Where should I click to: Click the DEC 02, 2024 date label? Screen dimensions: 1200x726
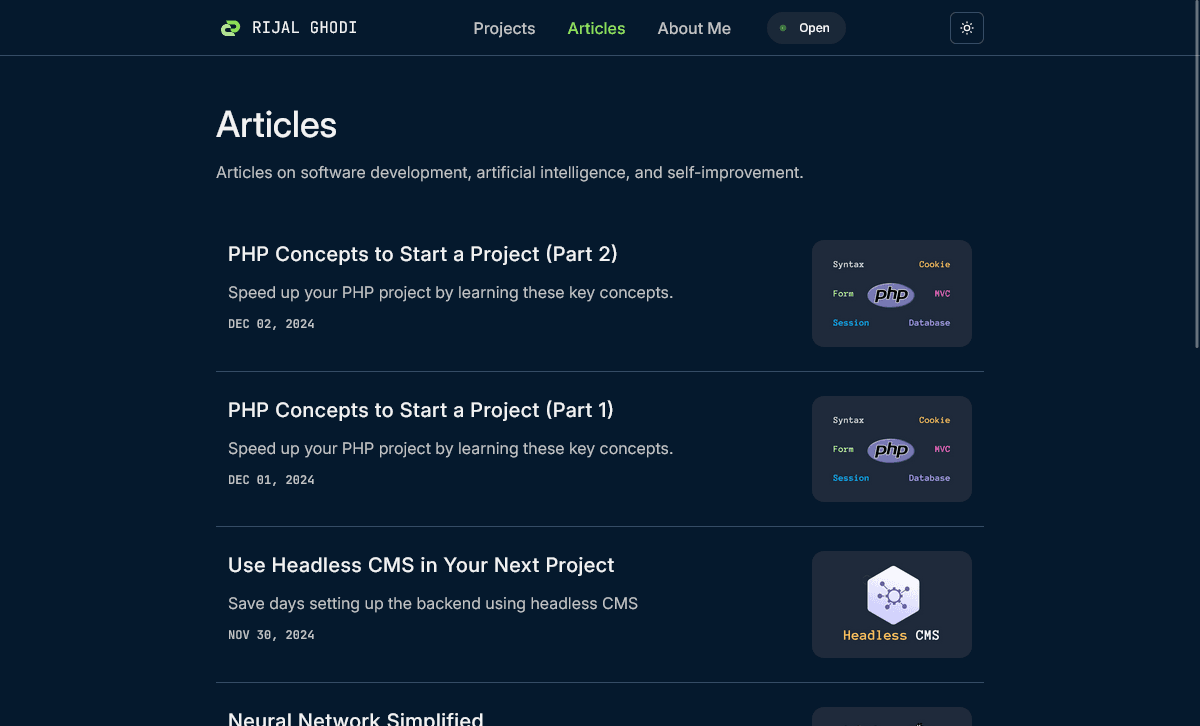click(271, 324)
